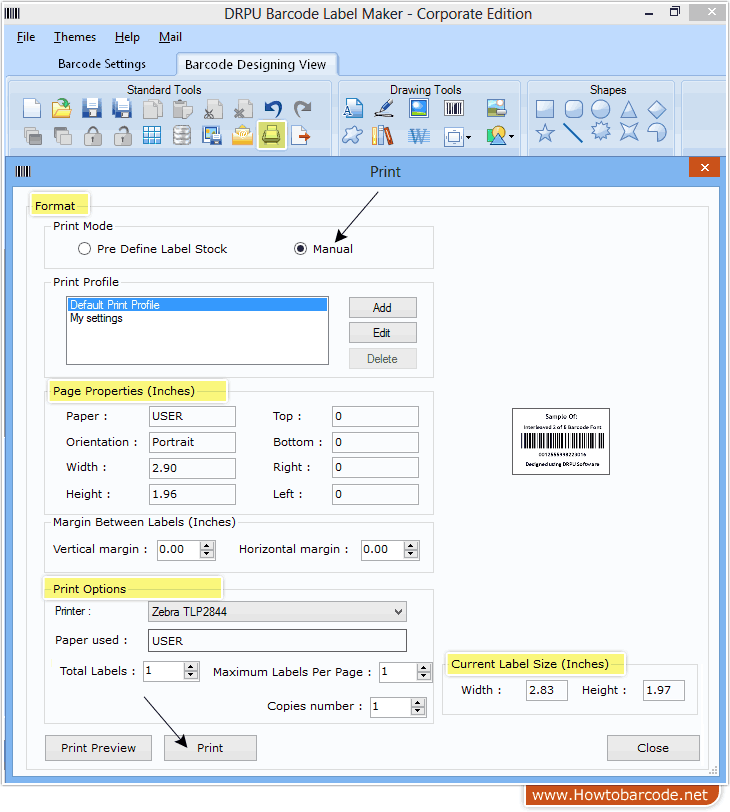
Task: Select the Text drawing tool
Action: (353, 108)
